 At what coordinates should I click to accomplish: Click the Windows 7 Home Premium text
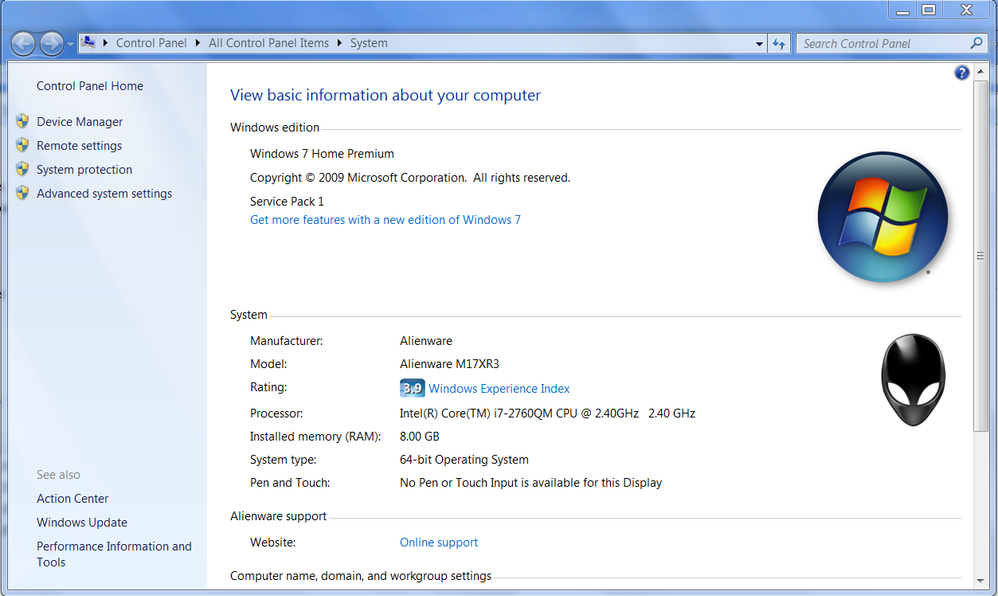click(x=322, y=153)
